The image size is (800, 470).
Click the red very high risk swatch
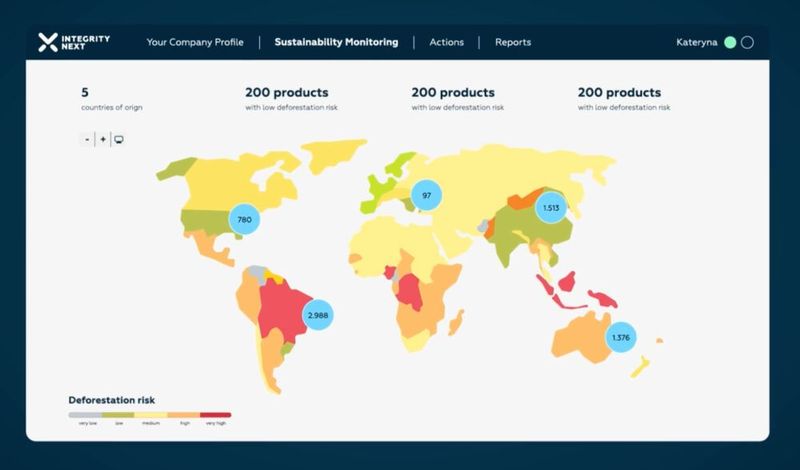point(215,414)
